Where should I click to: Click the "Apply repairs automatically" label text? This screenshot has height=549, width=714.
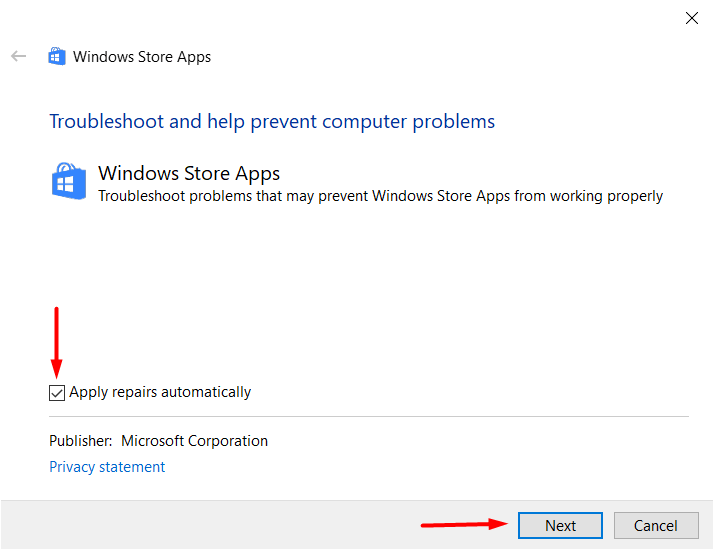160,392
